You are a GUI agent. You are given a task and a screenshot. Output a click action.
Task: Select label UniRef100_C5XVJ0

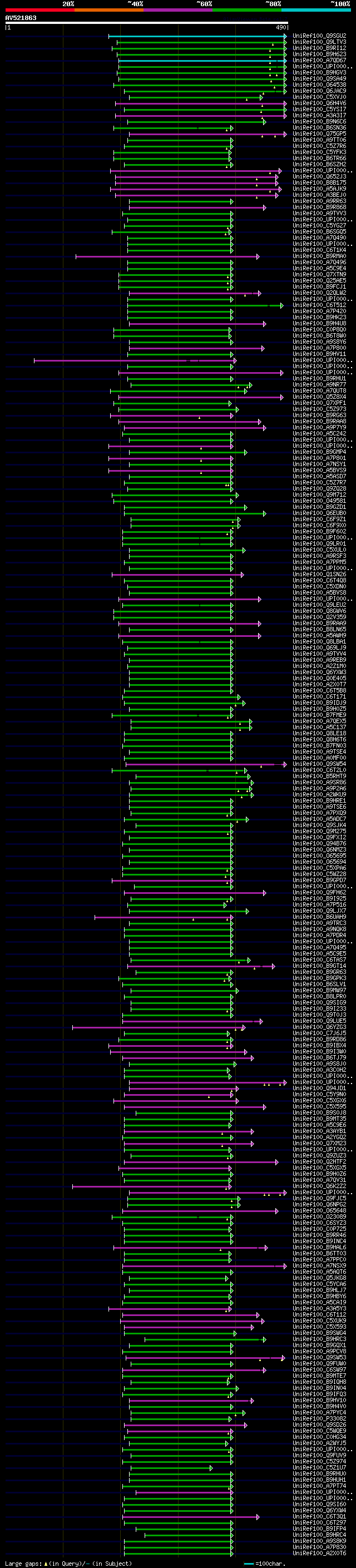319,97
